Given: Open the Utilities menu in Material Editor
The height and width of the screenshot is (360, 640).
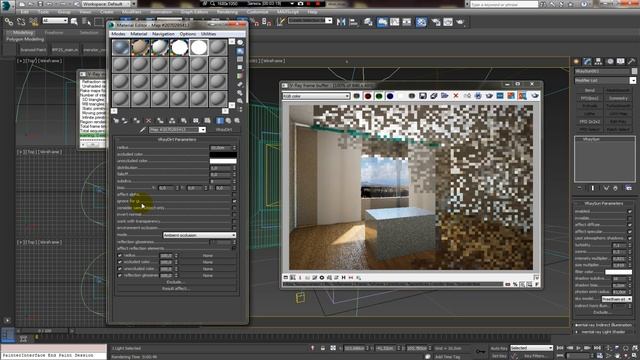Looking at the screenshot, I should (x=209, y=34).
